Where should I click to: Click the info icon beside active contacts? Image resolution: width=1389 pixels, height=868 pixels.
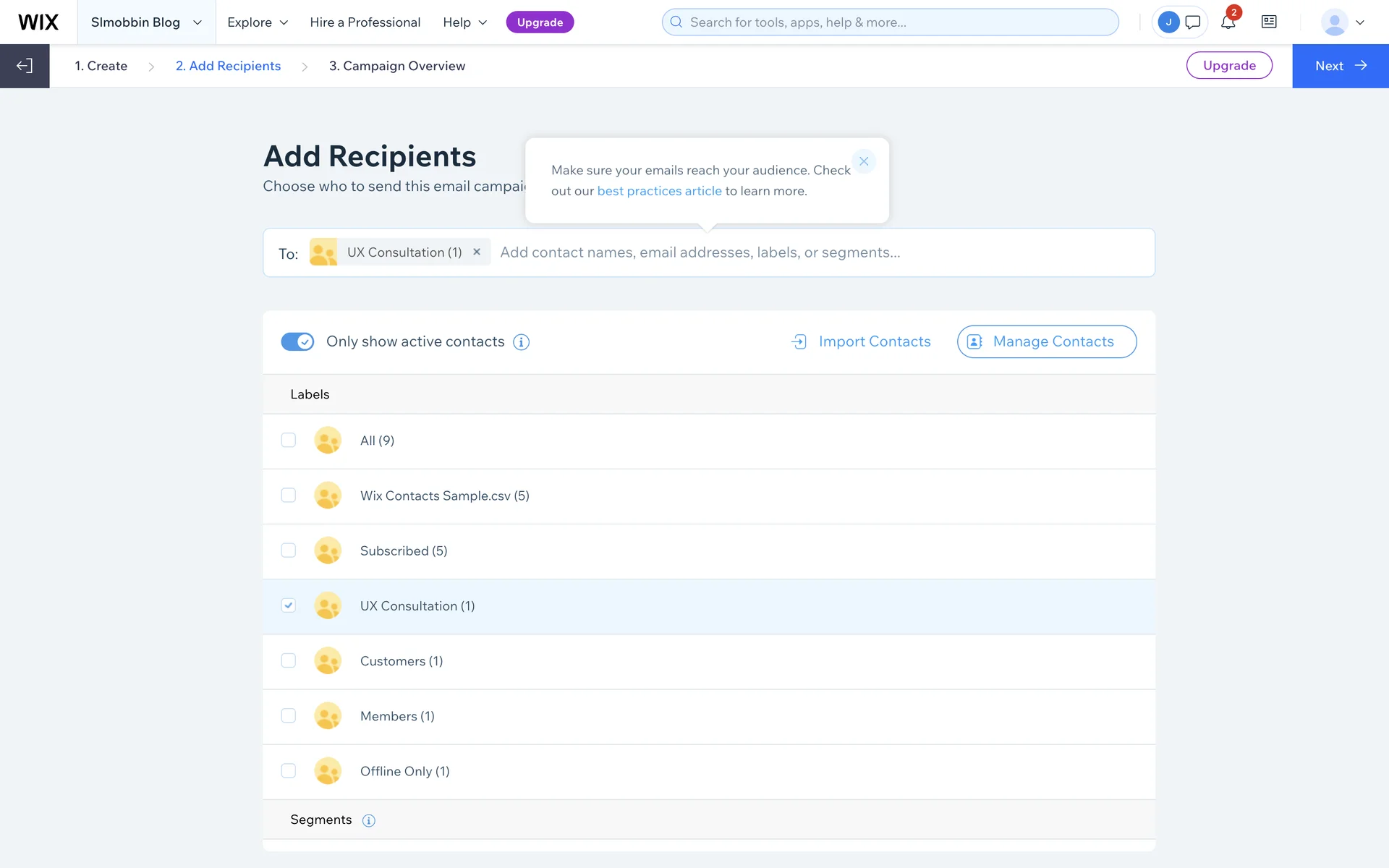(x=521, y=342)
